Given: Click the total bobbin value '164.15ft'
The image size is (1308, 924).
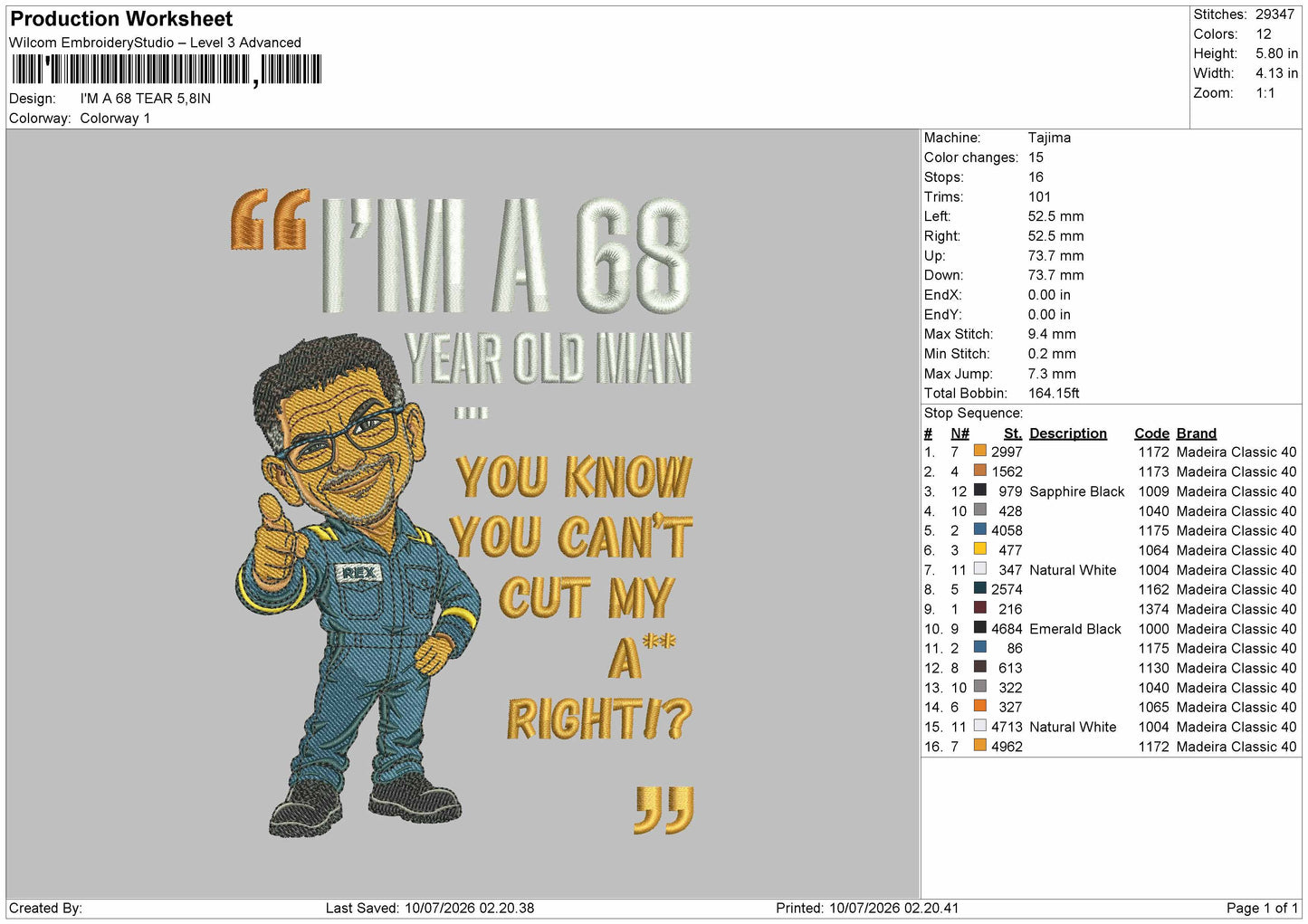Looking at the screenshot, I should (1054, 394).
